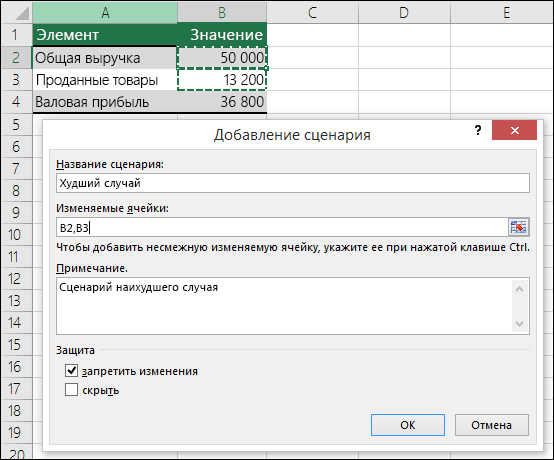Click the dialog help question mark
554x460 pixels.
(478, 130)
